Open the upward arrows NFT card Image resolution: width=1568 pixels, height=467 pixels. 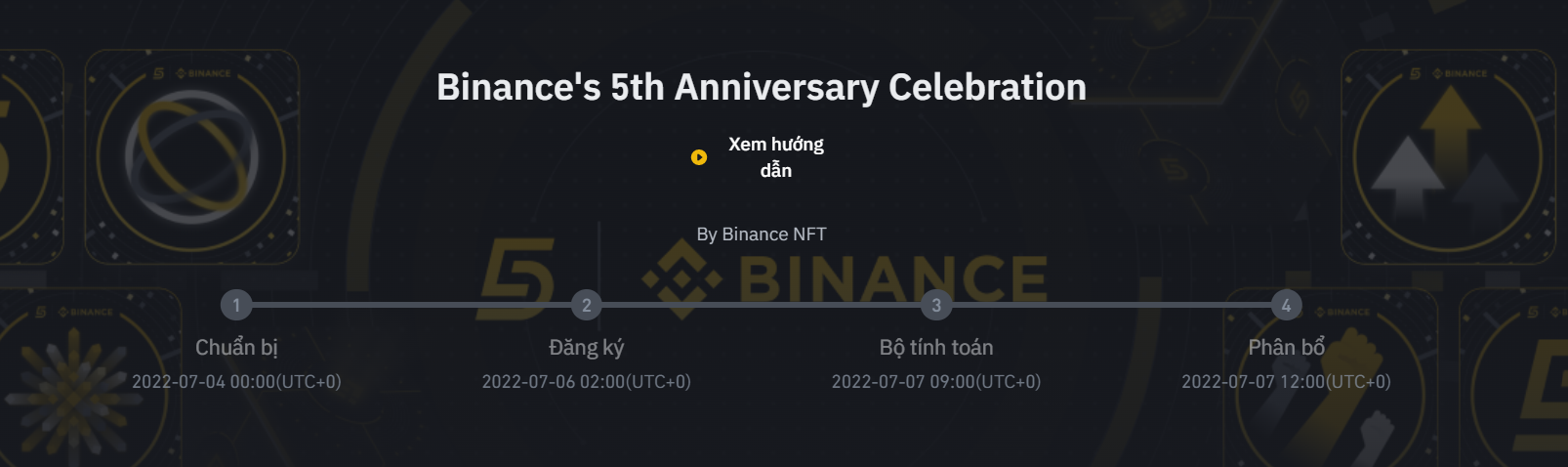1448,157
